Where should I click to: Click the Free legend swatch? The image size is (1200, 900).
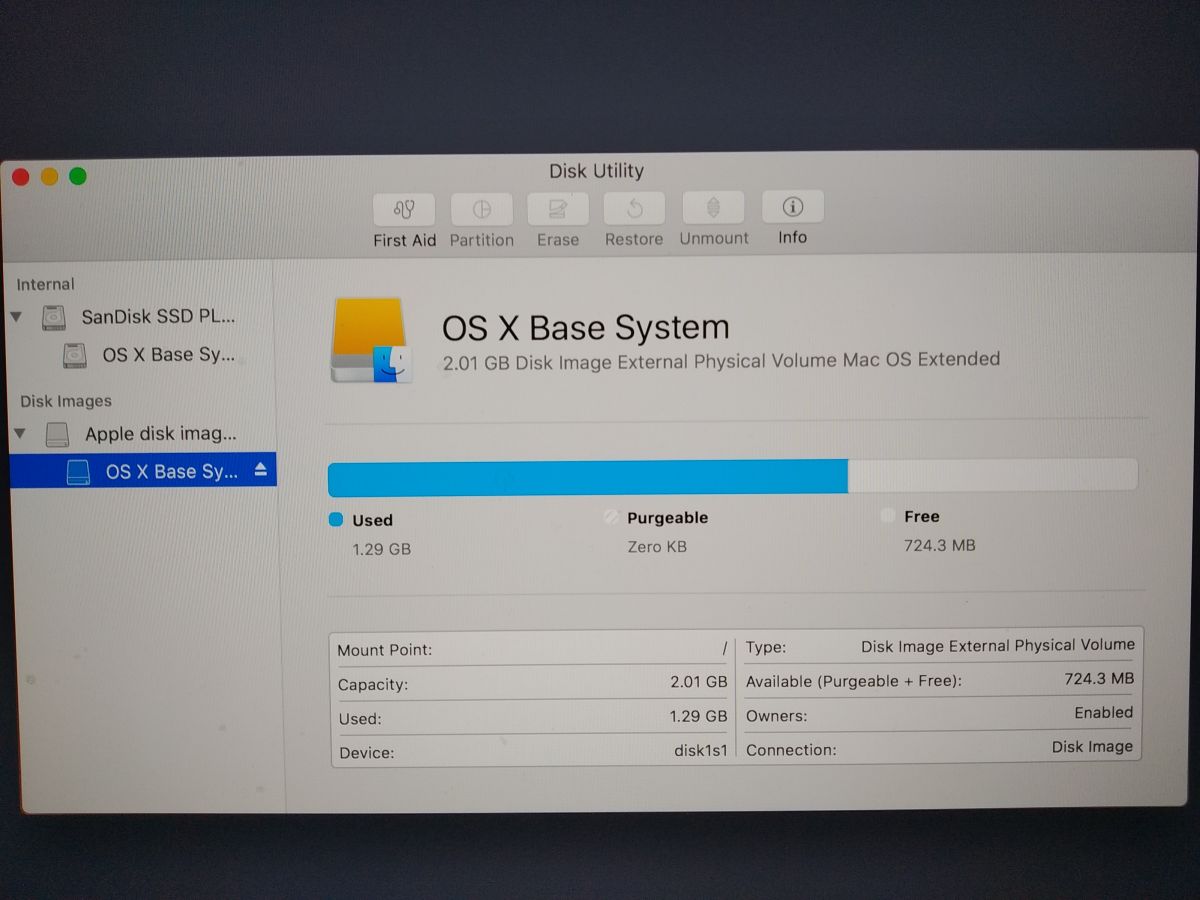888,516
